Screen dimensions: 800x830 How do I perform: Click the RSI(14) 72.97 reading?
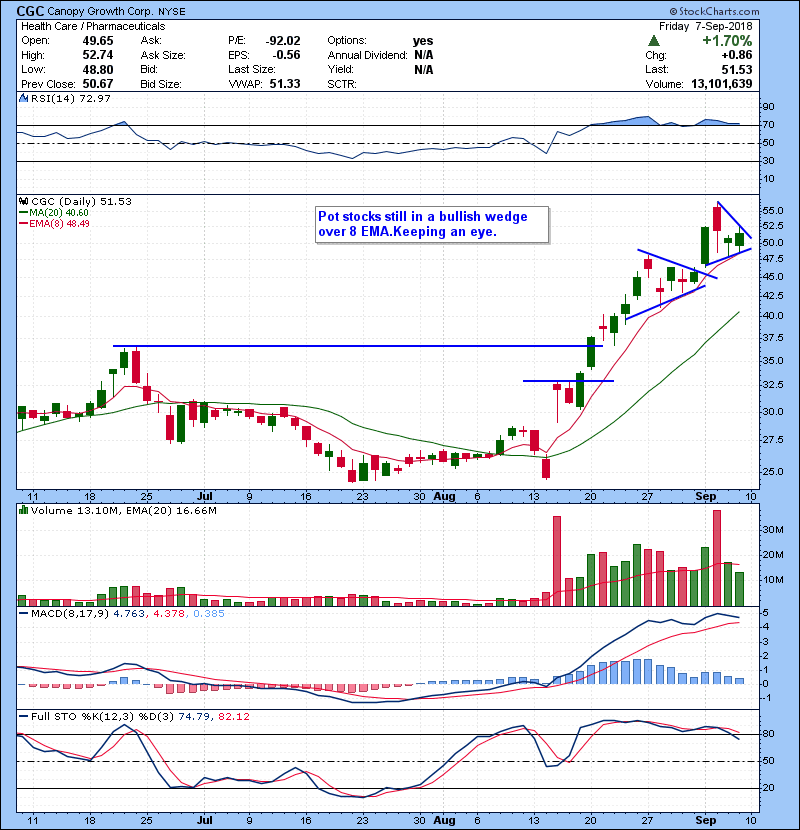tap(71, 98)
